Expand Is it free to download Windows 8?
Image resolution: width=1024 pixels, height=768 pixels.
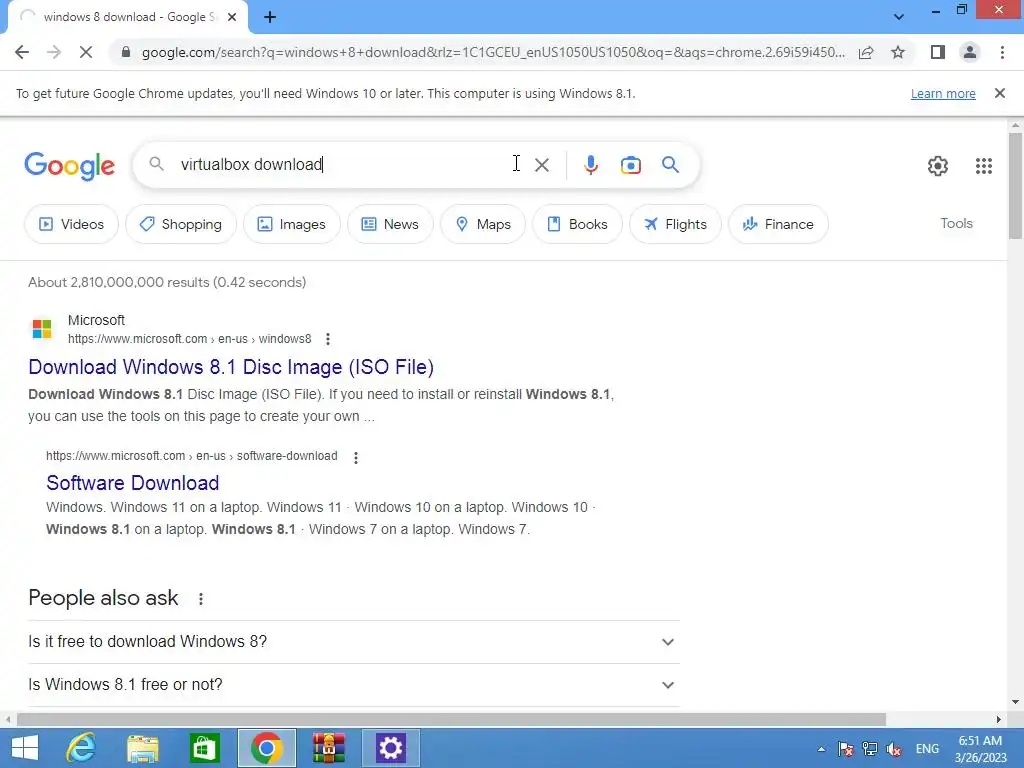(354, 642)
